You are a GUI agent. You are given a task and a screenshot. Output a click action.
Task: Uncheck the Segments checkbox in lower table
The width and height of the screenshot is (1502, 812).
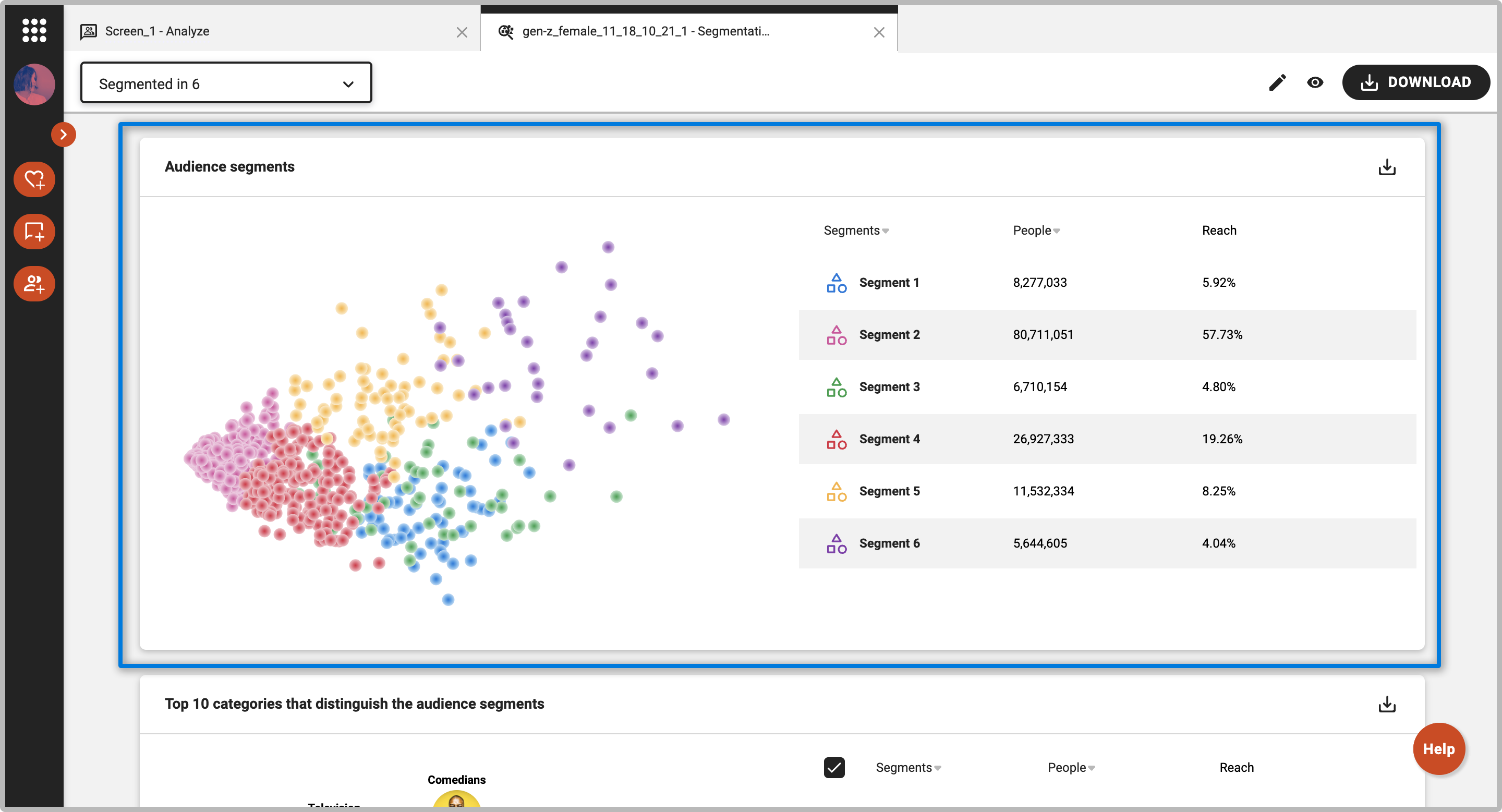pos(834,768)
